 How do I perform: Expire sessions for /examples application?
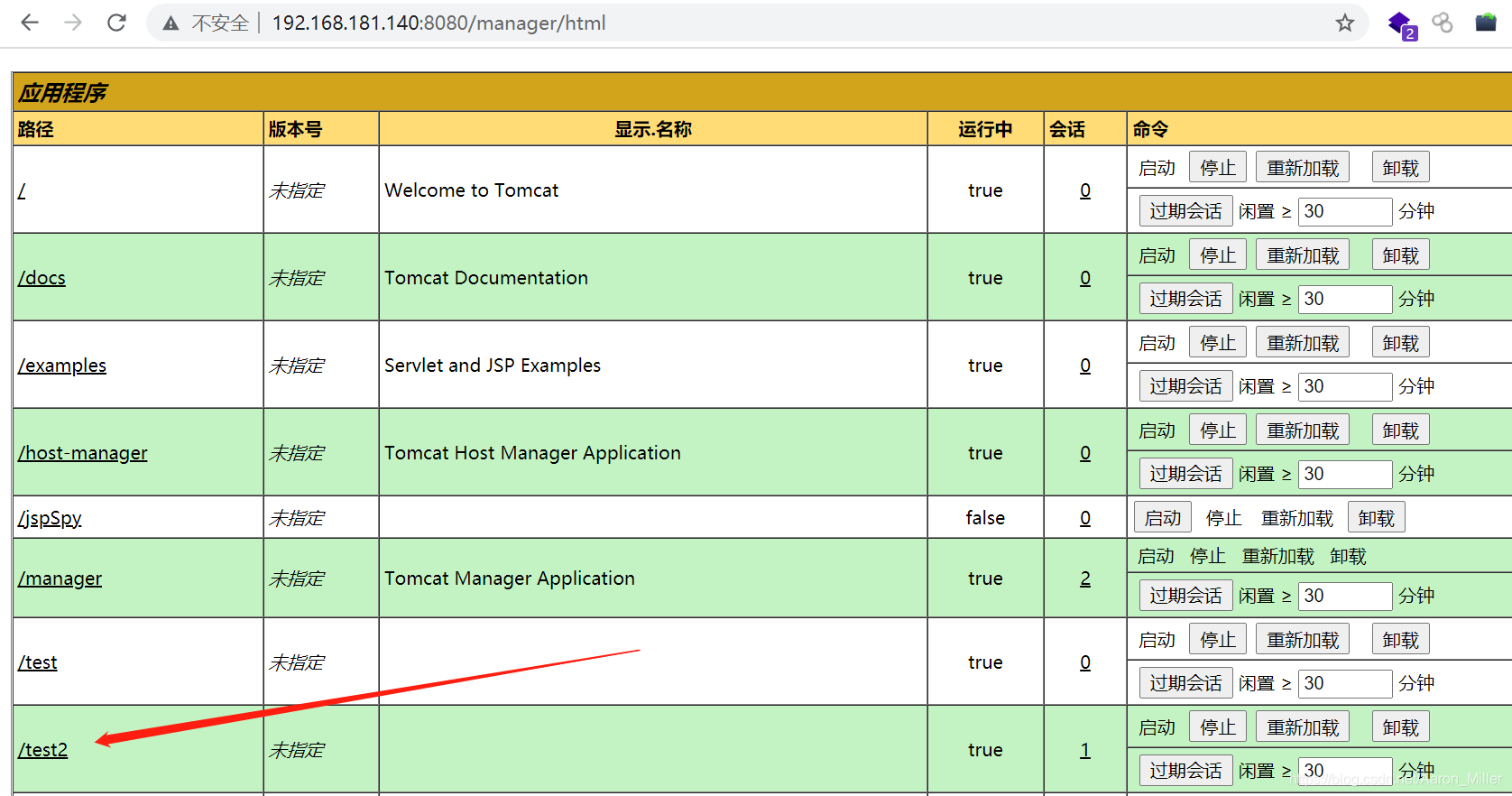click(1185, 386)
